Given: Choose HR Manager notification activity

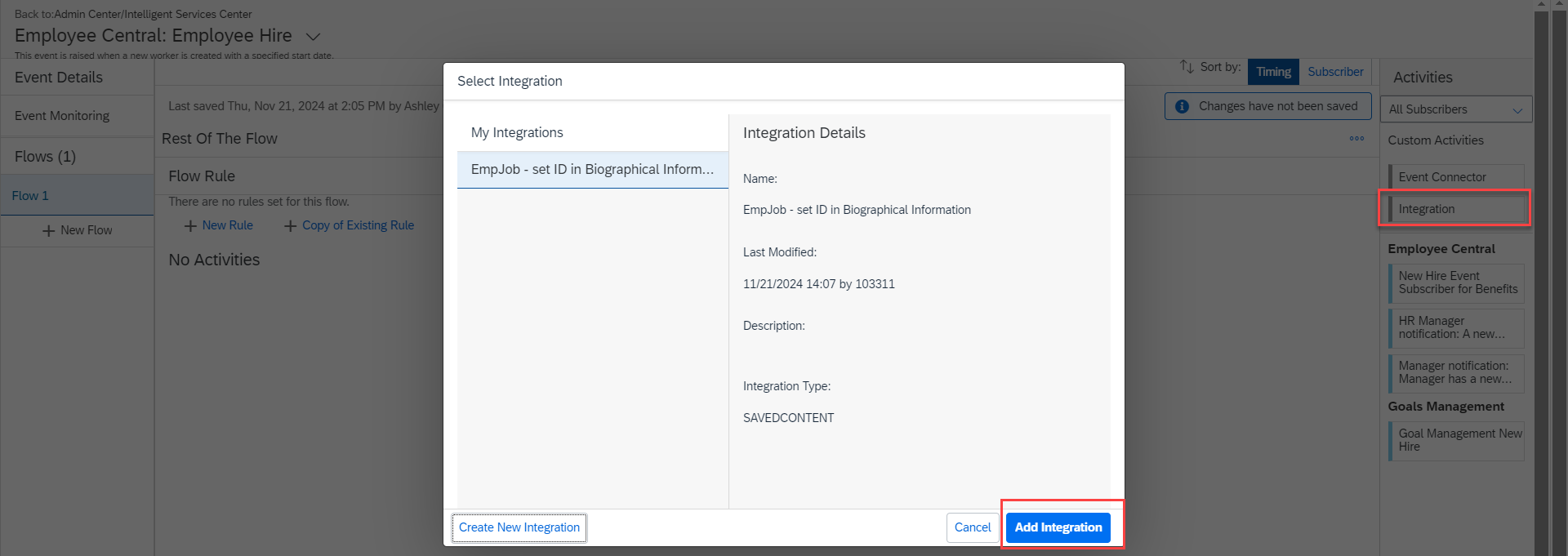Looking at the screenshot, I should pyautogui.click(x=1455, y=327).
